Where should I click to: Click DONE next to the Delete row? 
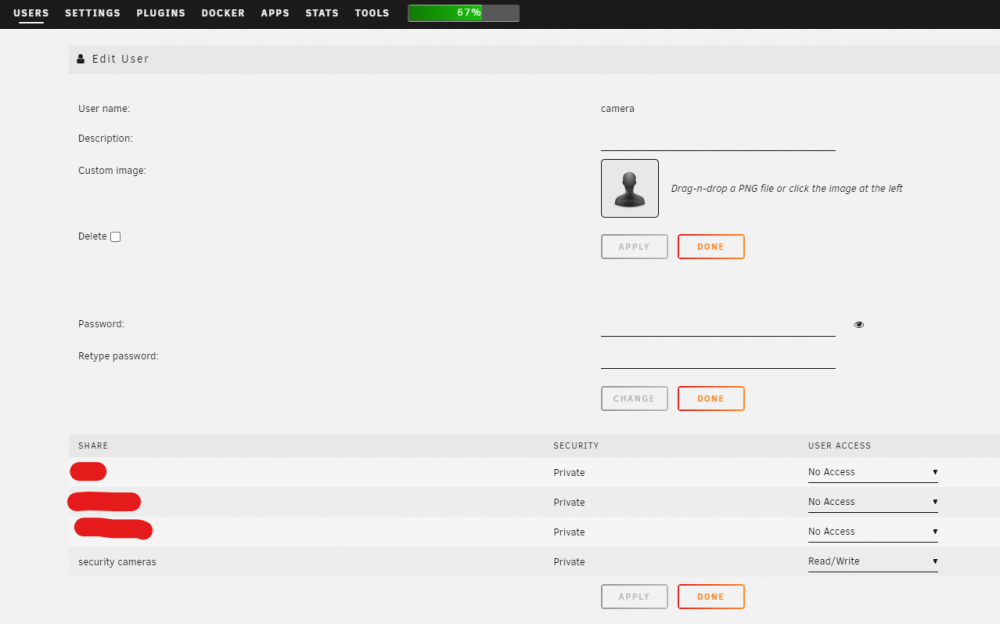pos(710,246)
